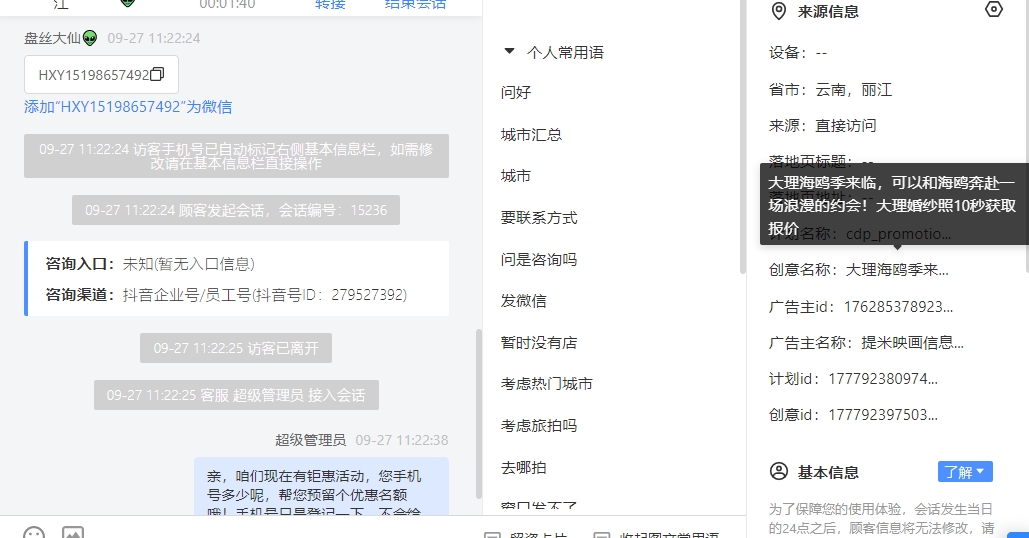1029x538 pixels.
Task: Click the alien emoji after 盘丝大仙
Action: [90, 38]
